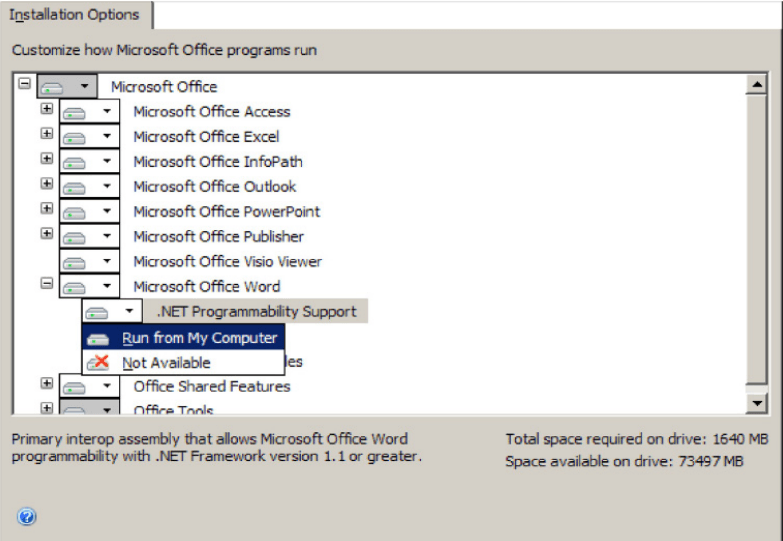Open install-state dropdown for Microsoft Office Excel
783x541 pixels.
89,136
